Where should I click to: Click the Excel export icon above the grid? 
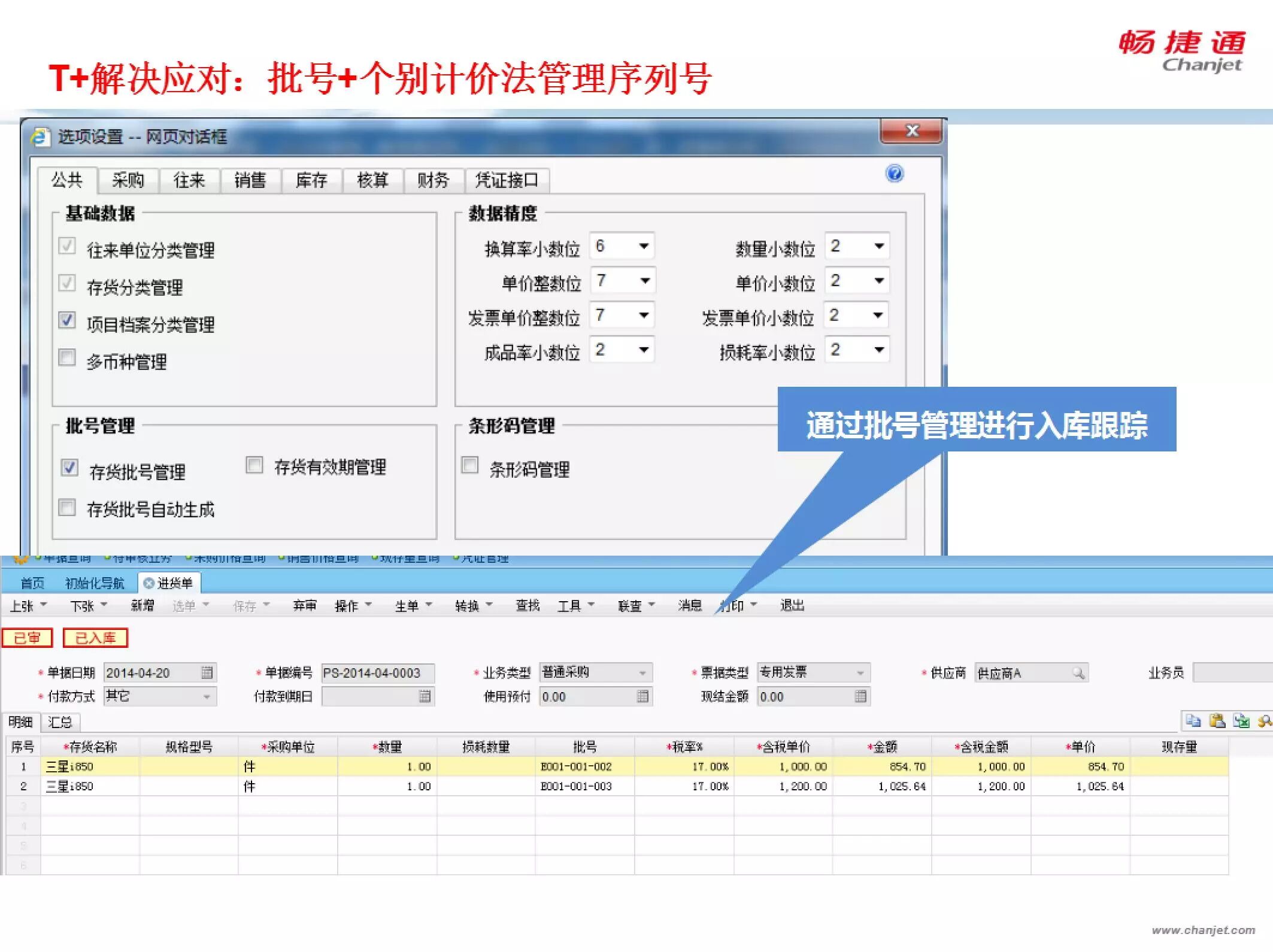(1241, 721)
